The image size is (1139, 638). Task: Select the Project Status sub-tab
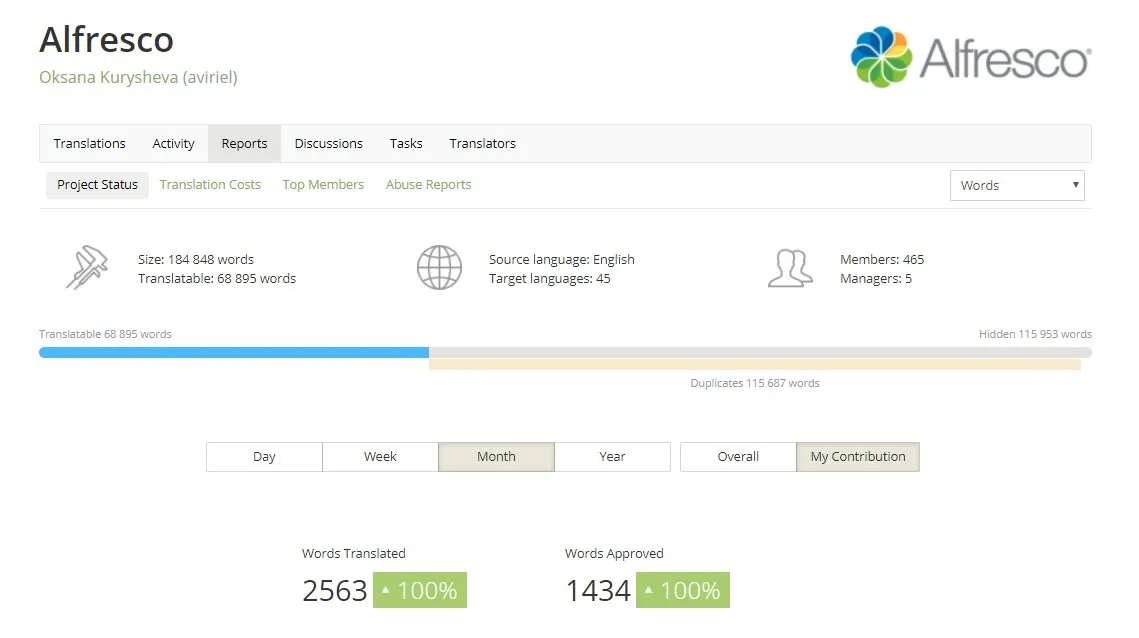[x=97, y=185]
